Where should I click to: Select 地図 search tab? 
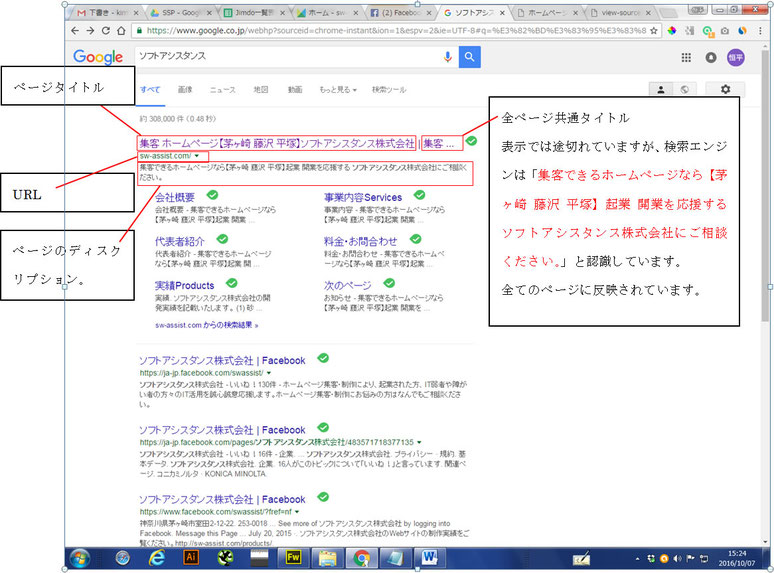(x=261, y=90)
